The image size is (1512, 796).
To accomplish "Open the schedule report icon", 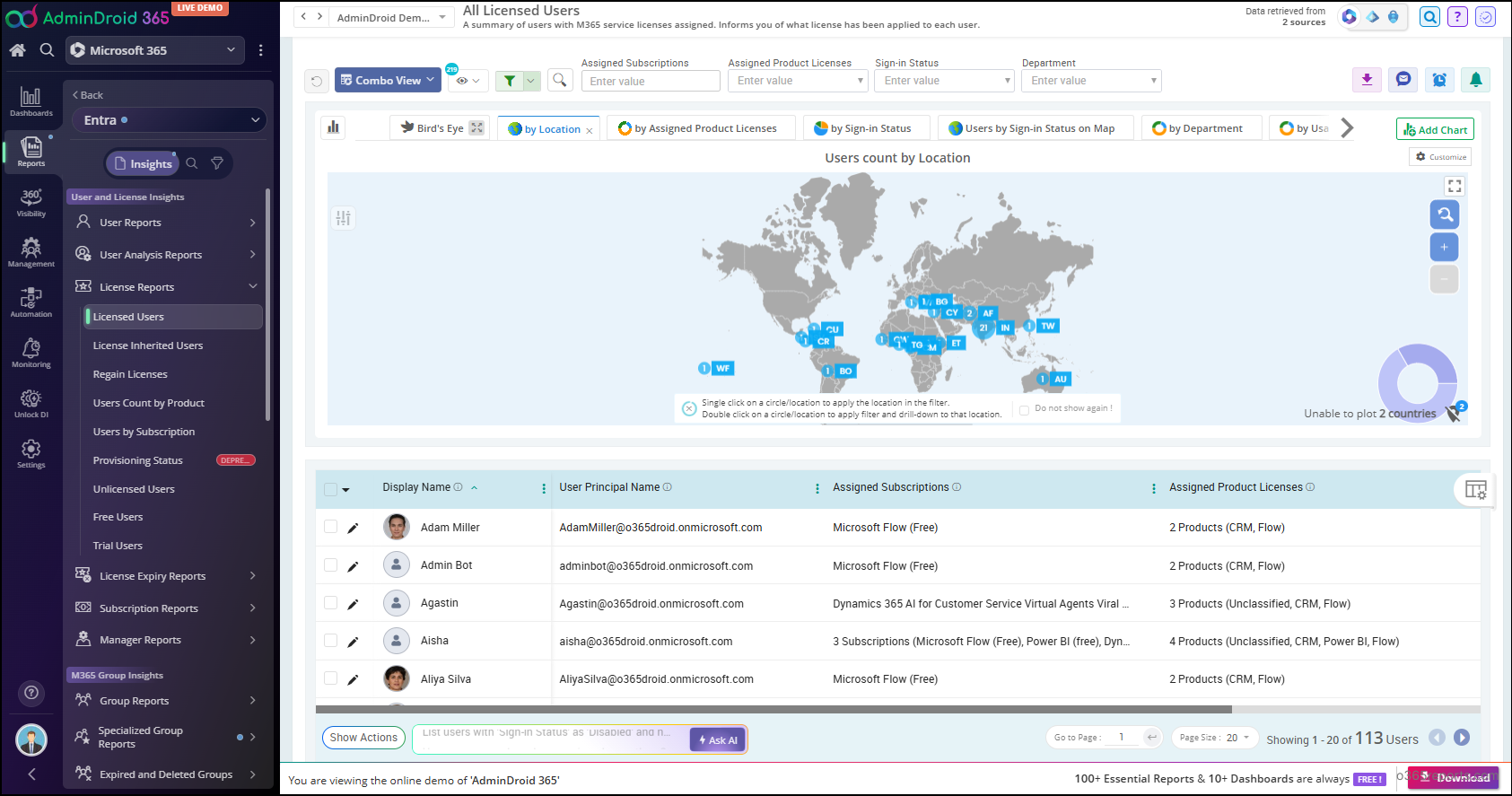I will (x=1439, y=80).
